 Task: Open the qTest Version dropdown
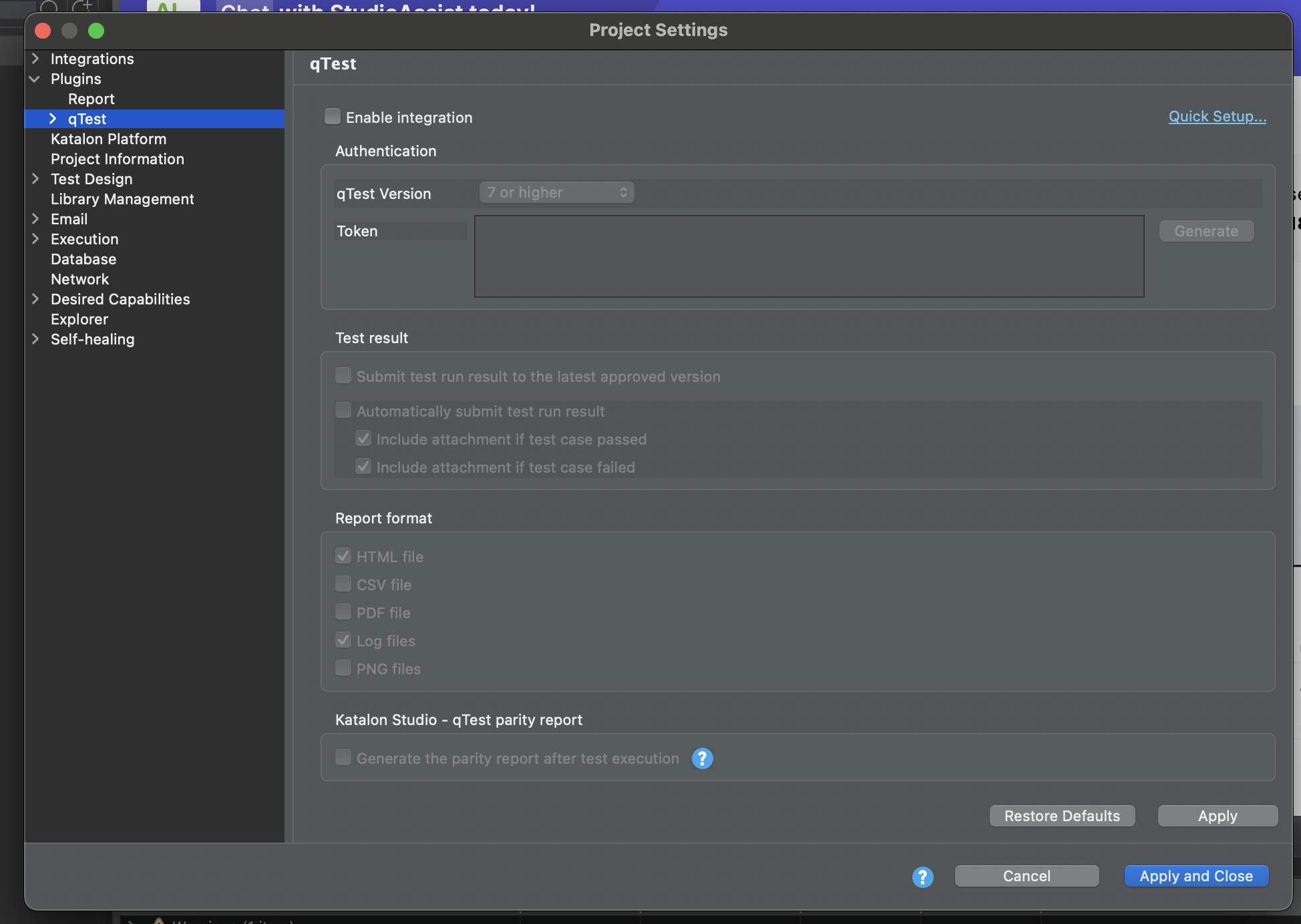(x=556, y=192)
